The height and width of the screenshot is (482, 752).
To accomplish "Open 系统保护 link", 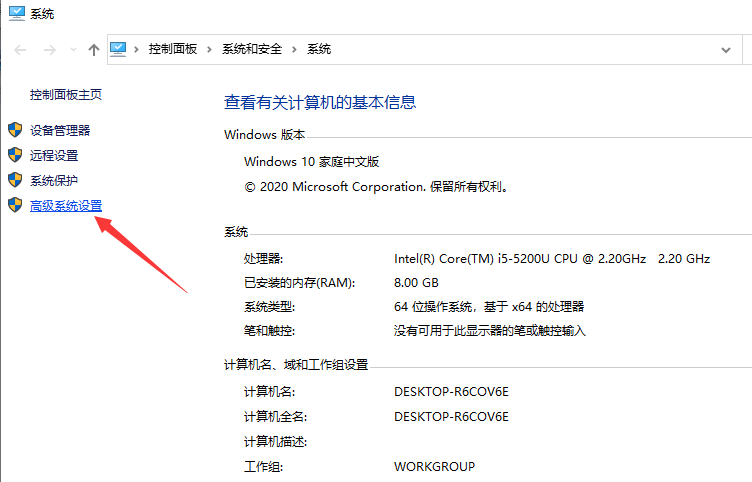I will click(x=54, y=180).
